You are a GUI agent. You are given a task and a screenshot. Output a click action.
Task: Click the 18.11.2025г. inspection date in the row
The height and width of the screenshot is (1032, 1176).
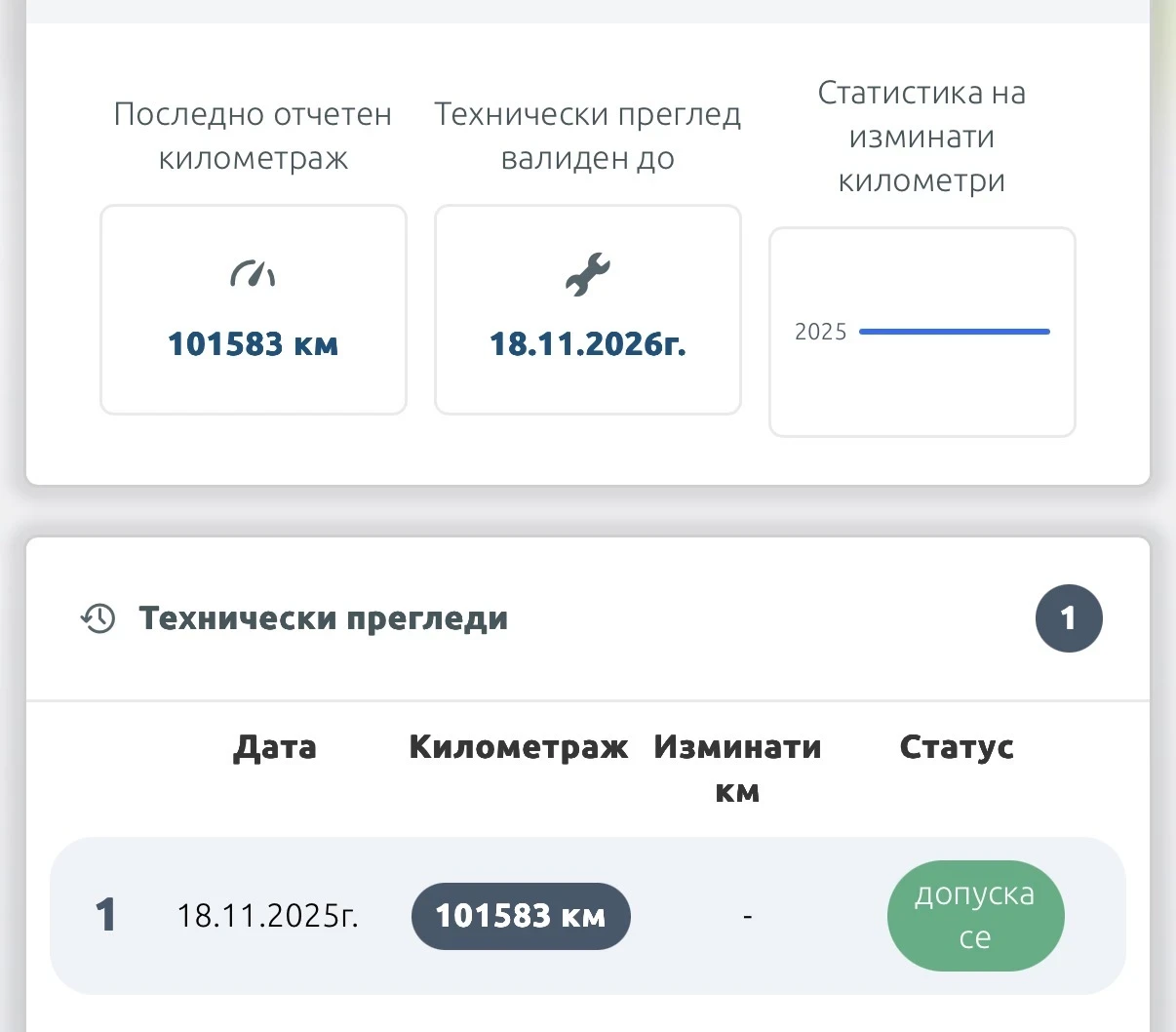[x=267, y=916]
